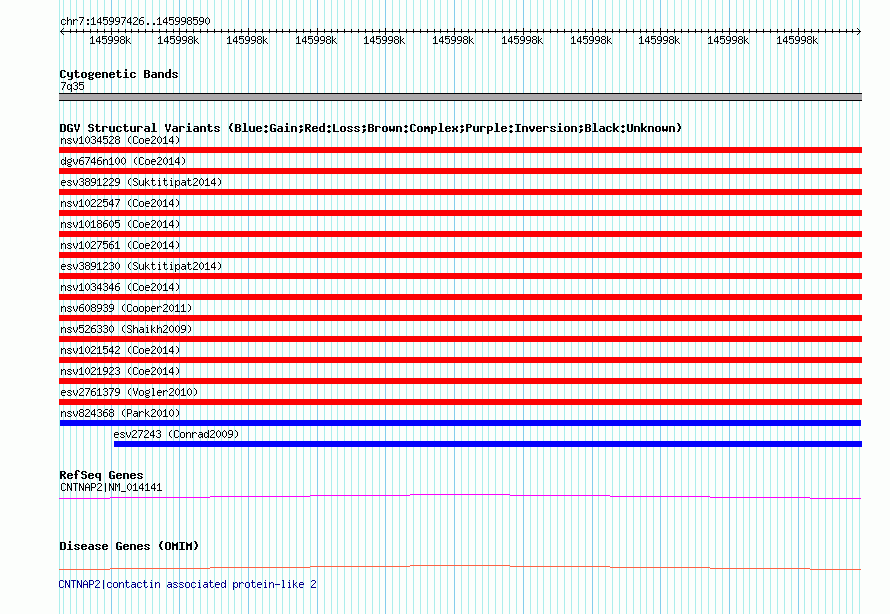890x614 pixels.
Task: Open variant esv3891230 (Suktitipat2014)
Action: pos(141,266)
